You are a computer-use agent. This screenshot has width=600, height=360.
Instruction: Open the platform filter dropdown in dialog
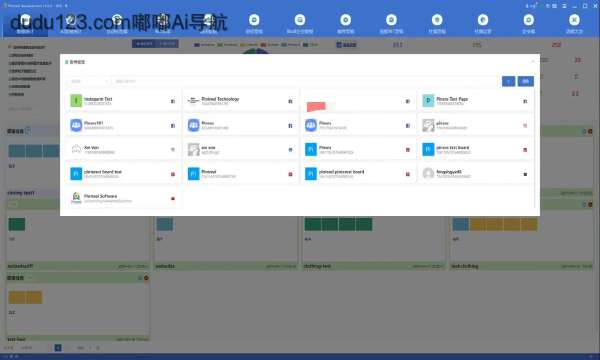click(x=88, y=81)
